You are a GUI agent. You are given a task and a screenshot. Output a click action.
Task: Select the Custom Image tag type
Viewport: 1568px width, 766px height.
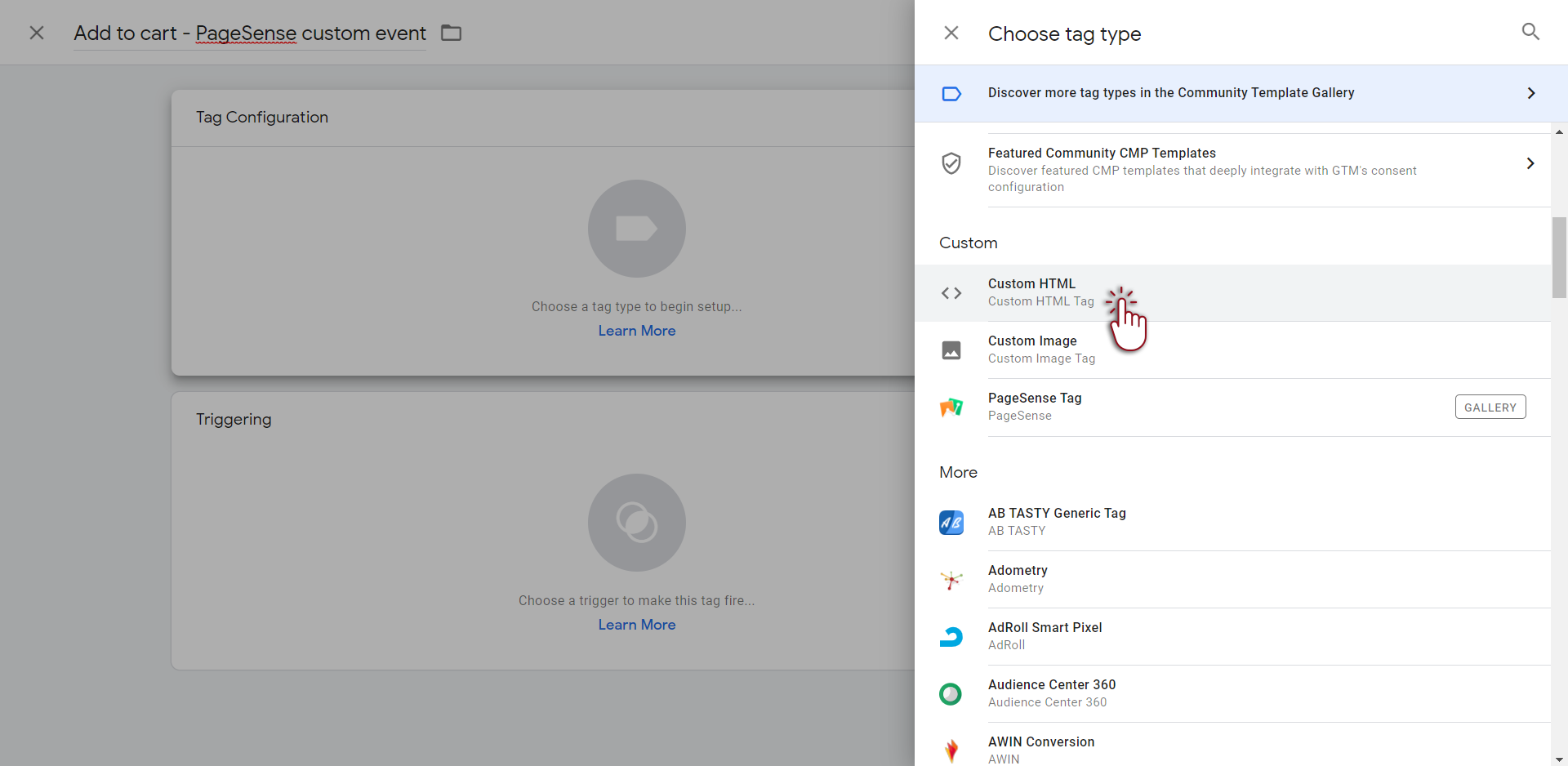[1232, 350]
